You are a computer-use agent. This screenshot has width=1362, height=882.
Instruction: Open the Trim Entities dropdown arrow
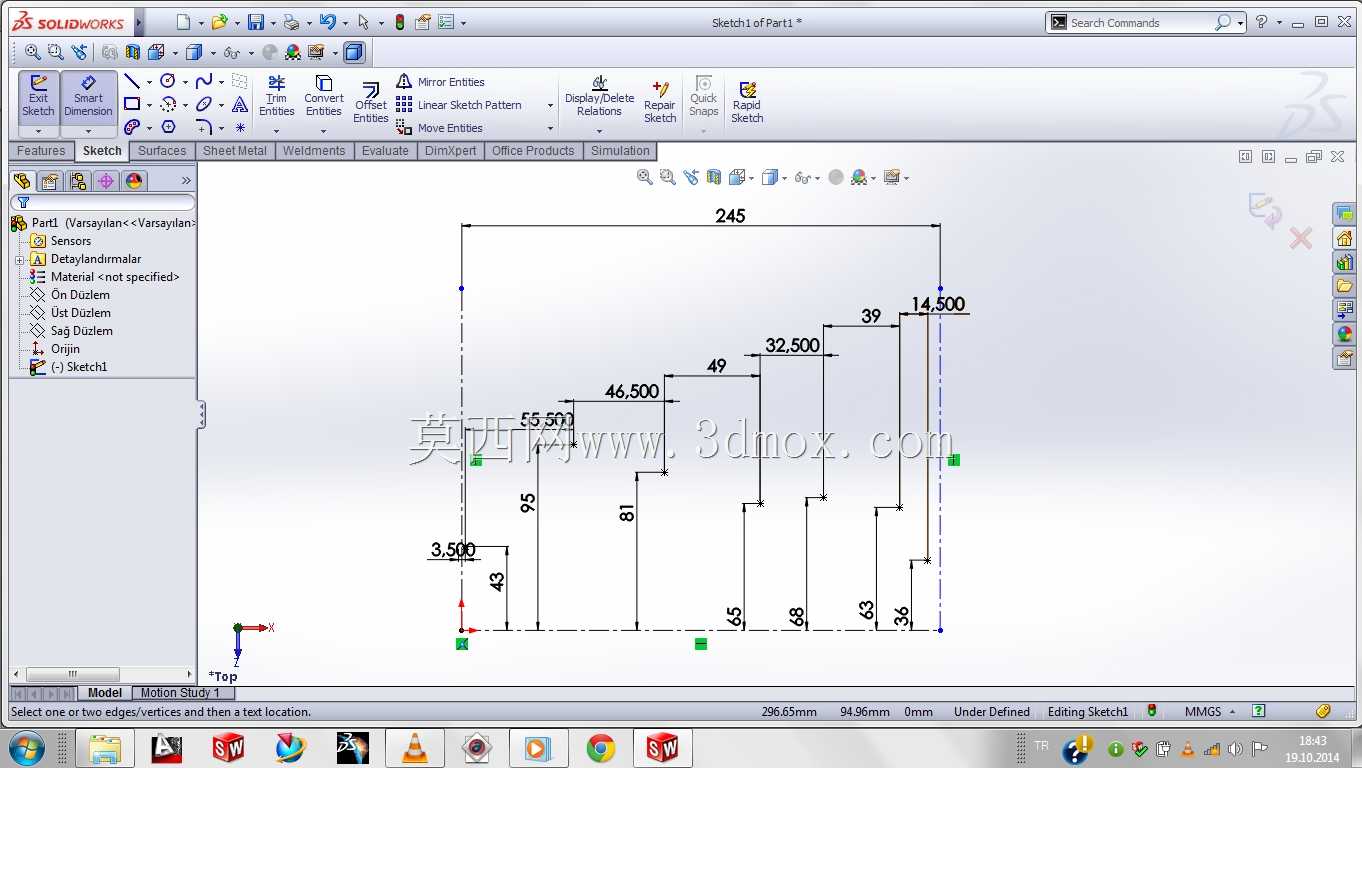pyautogui.click(x=276, y=131)
